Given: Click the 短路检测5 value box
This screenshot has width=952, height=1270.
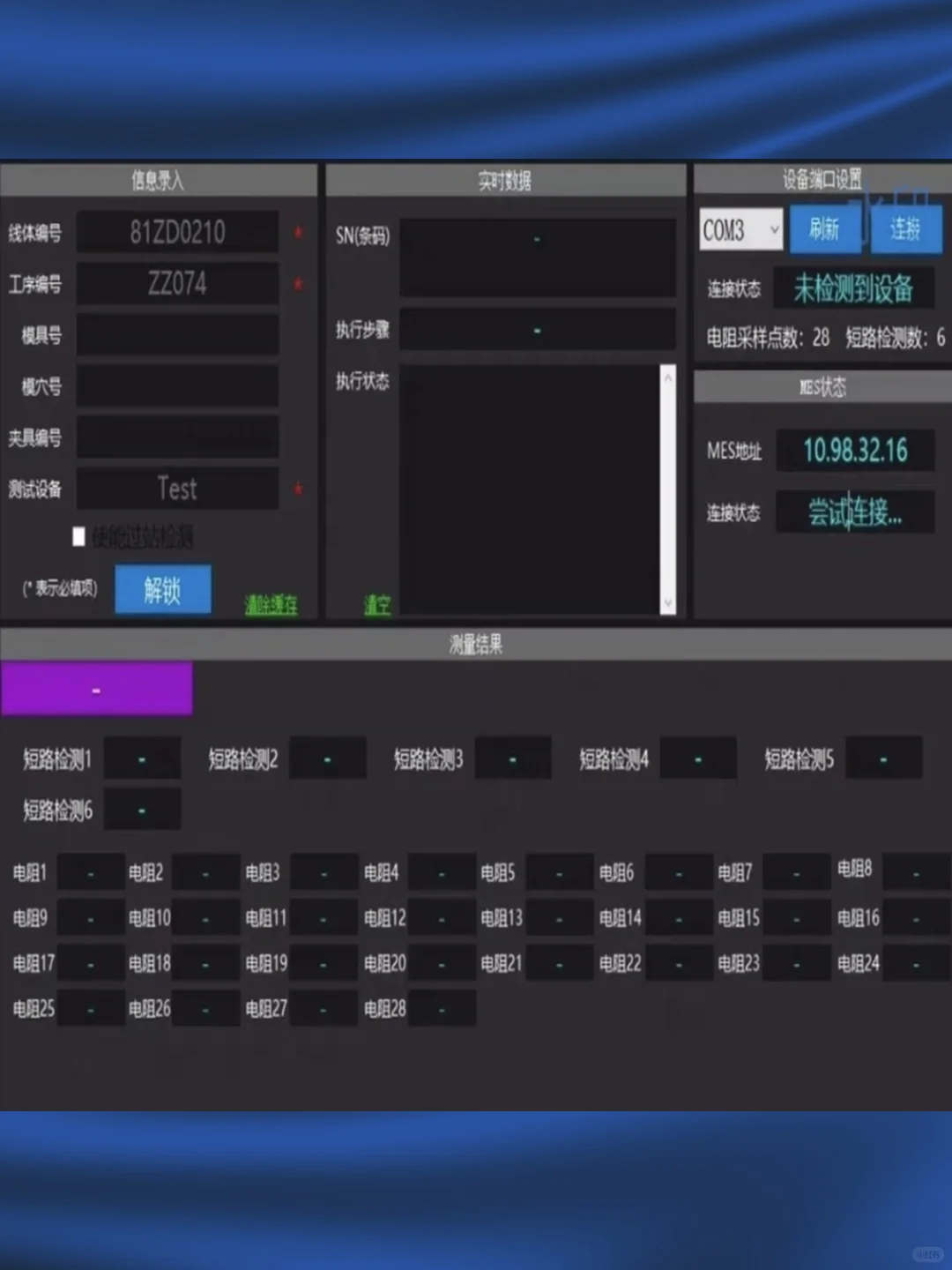Looking at the screenshot, I should (884, 758).
